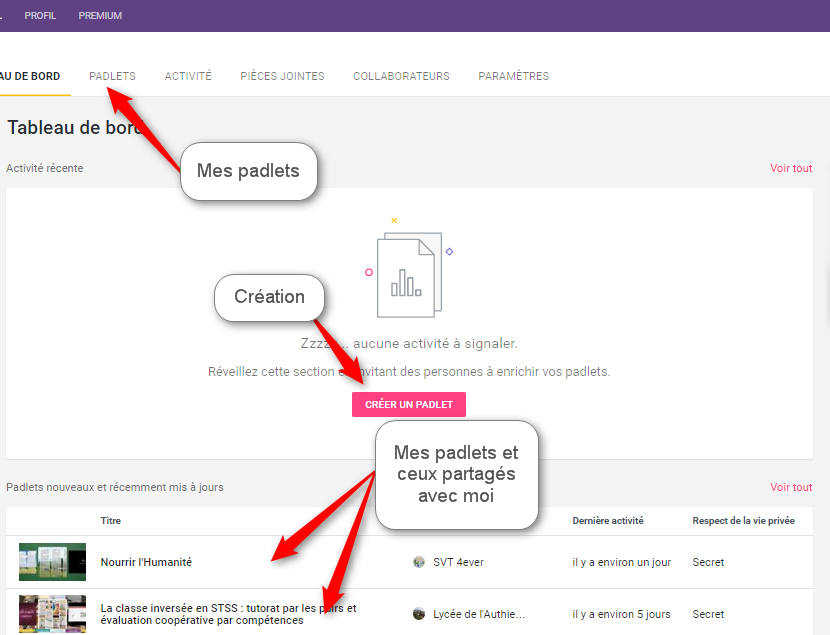This screenshot has height=635, width=830.
Task: Click the Lycée de l'Authie avatar icon
Action: pyautogui.click(x=419, y=614)
